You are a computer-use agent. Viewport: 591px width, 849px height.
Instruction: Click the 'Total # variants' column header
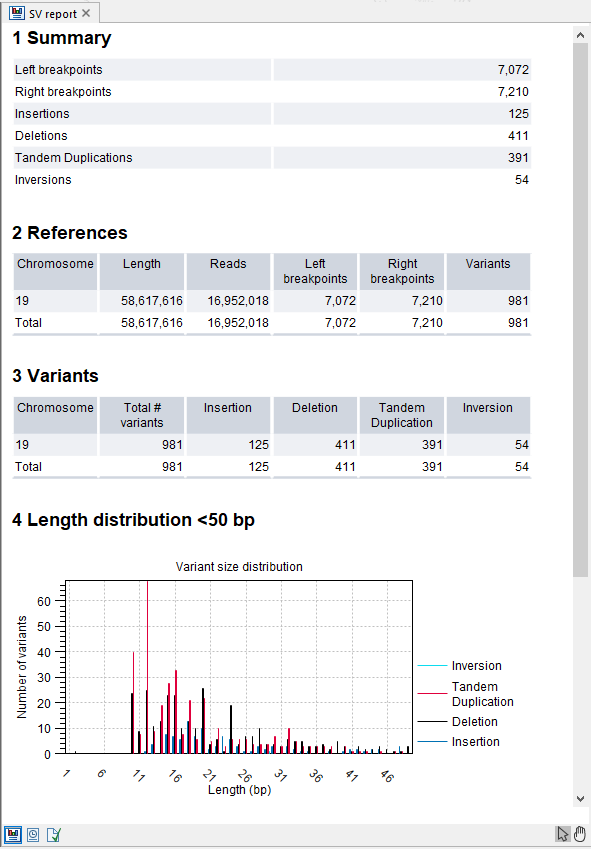pos(142,415)
